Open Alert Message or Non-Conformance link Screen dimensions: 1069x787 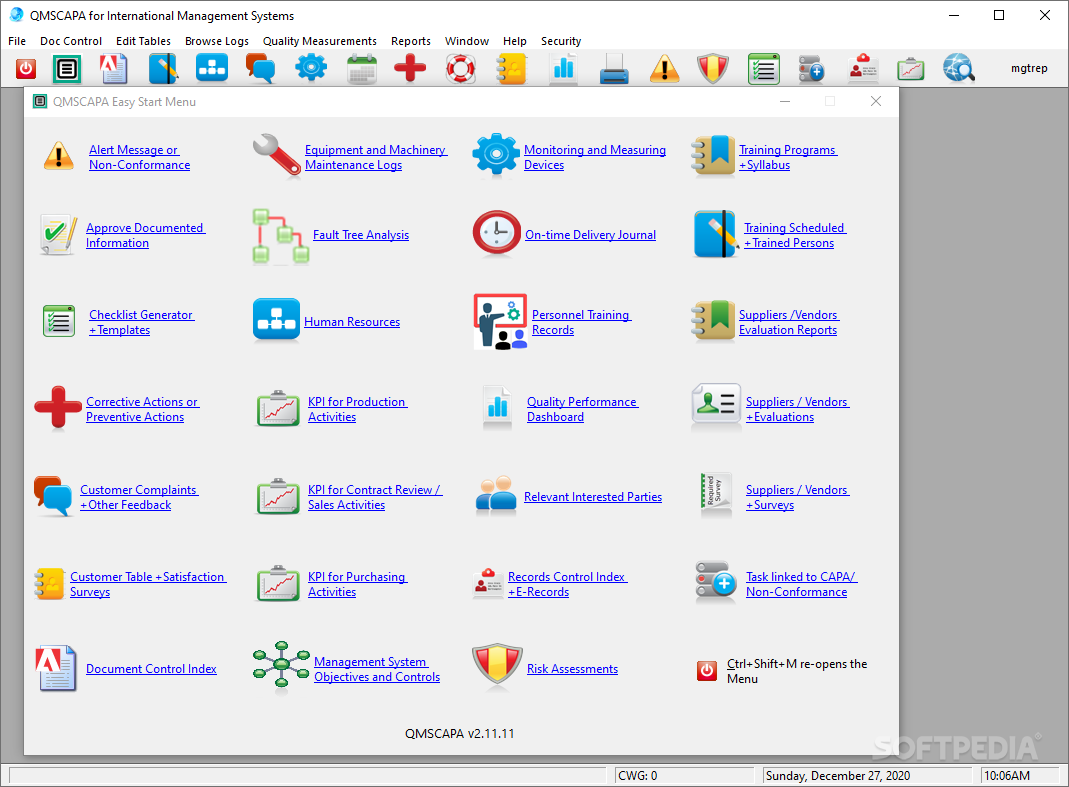(140, 158)
